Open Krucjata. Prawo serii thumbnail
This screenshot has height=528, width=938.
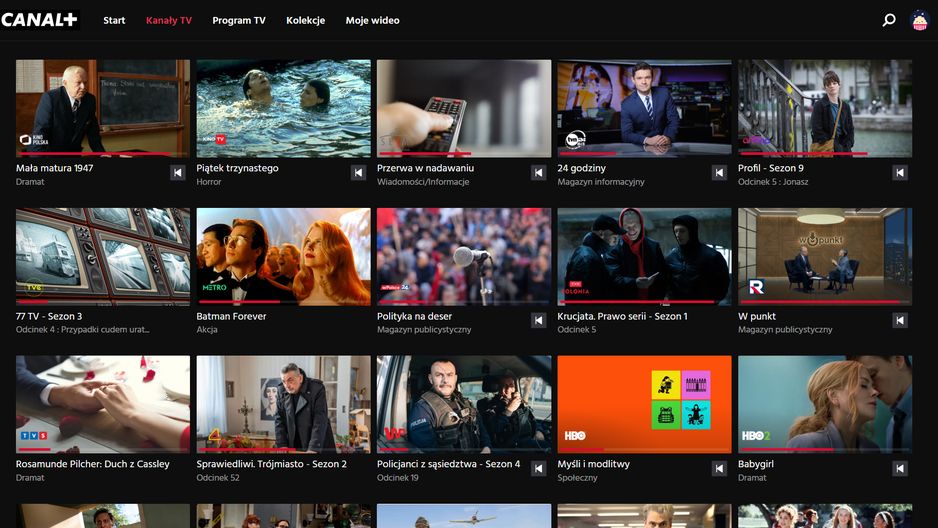644,257
